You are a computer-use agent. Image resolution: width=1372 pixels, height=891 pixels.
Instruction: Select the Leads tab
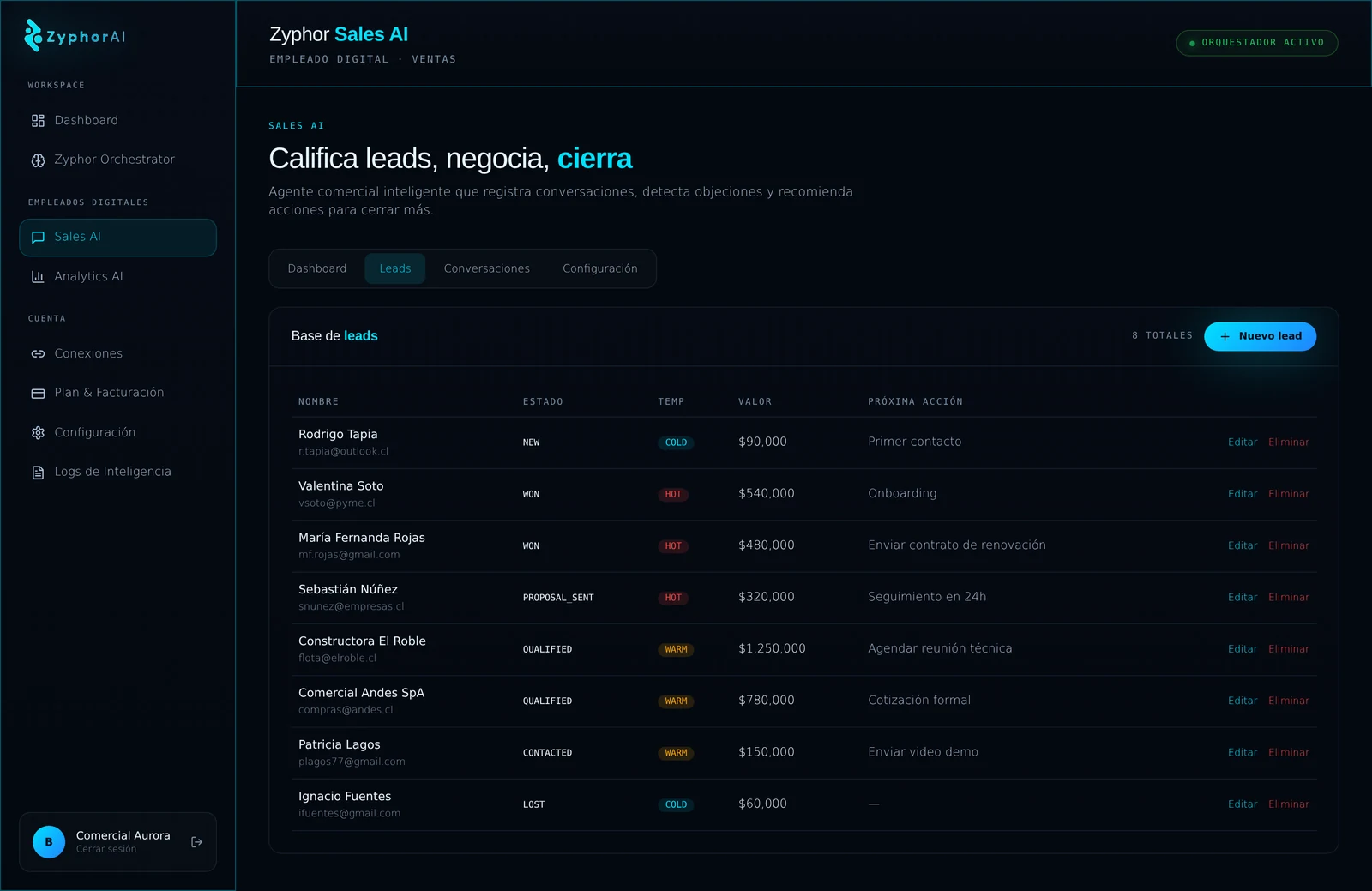[395, 268]
